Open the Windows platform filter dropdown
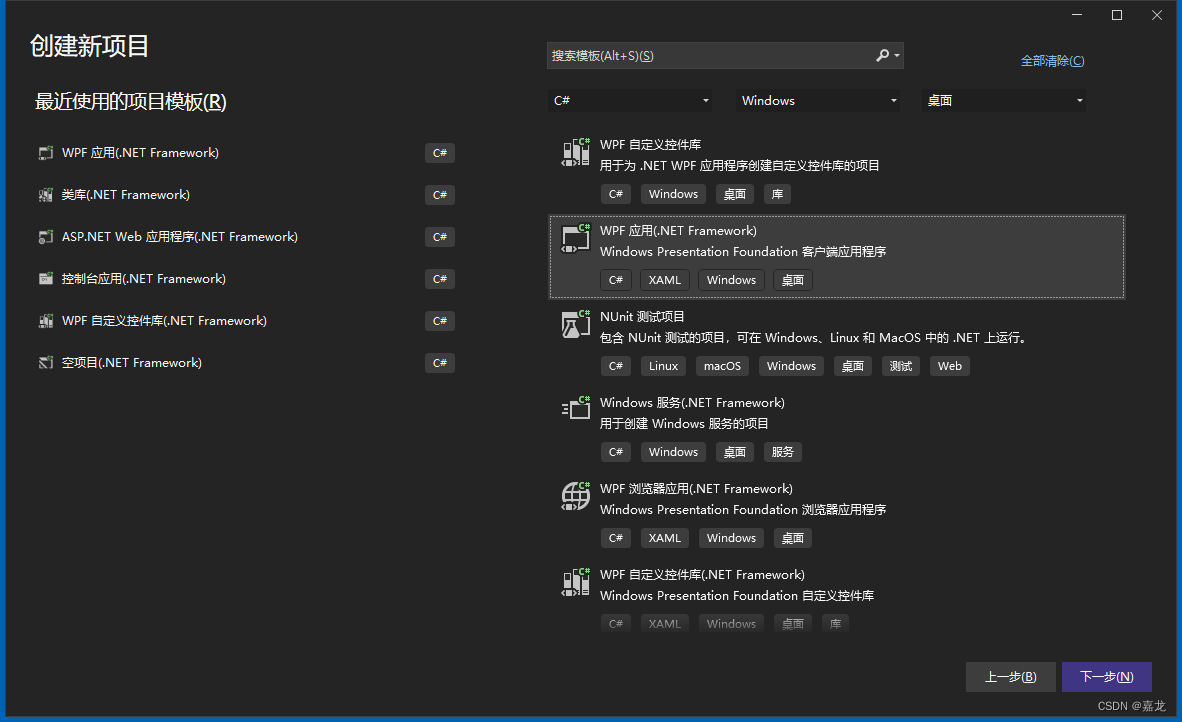 click(817, 100)
